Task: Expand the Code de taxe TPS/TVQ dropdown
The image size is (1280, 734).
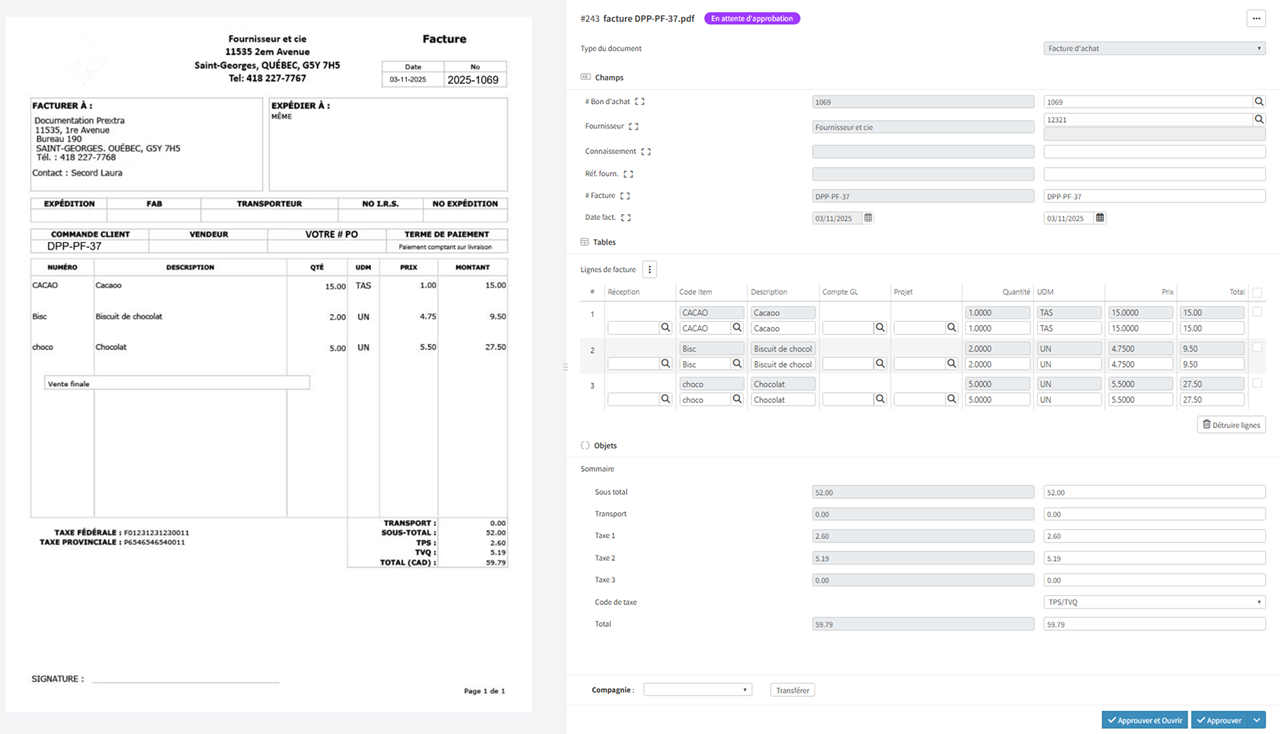Action: pyautogui.click(x=1154, y=602)
